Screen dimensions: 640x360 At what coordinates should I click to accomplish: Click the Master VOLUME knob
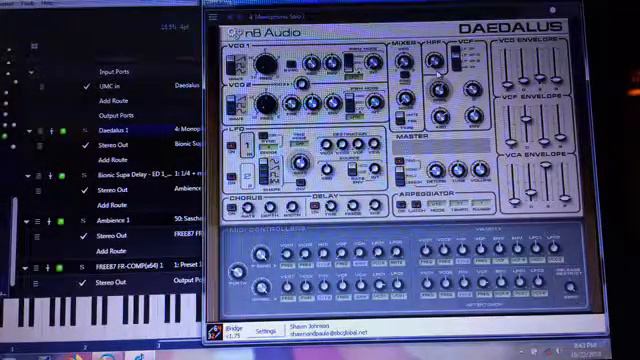point(480,169)
